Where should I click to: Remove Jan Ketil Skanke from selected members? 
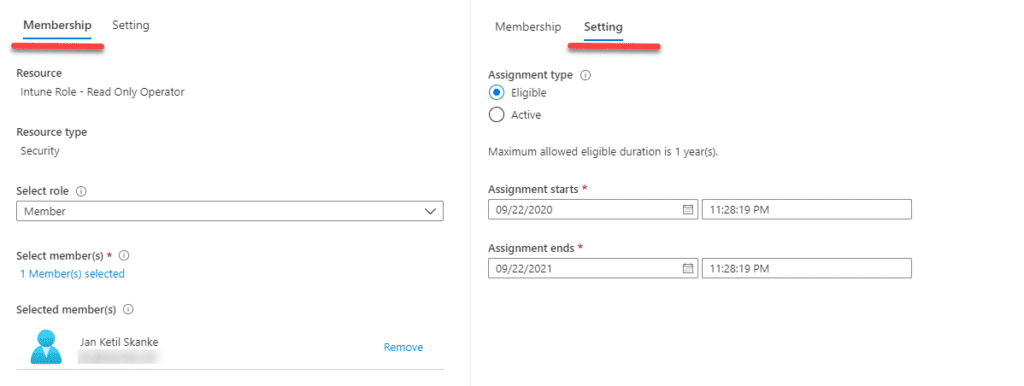(x=403, y=347)
